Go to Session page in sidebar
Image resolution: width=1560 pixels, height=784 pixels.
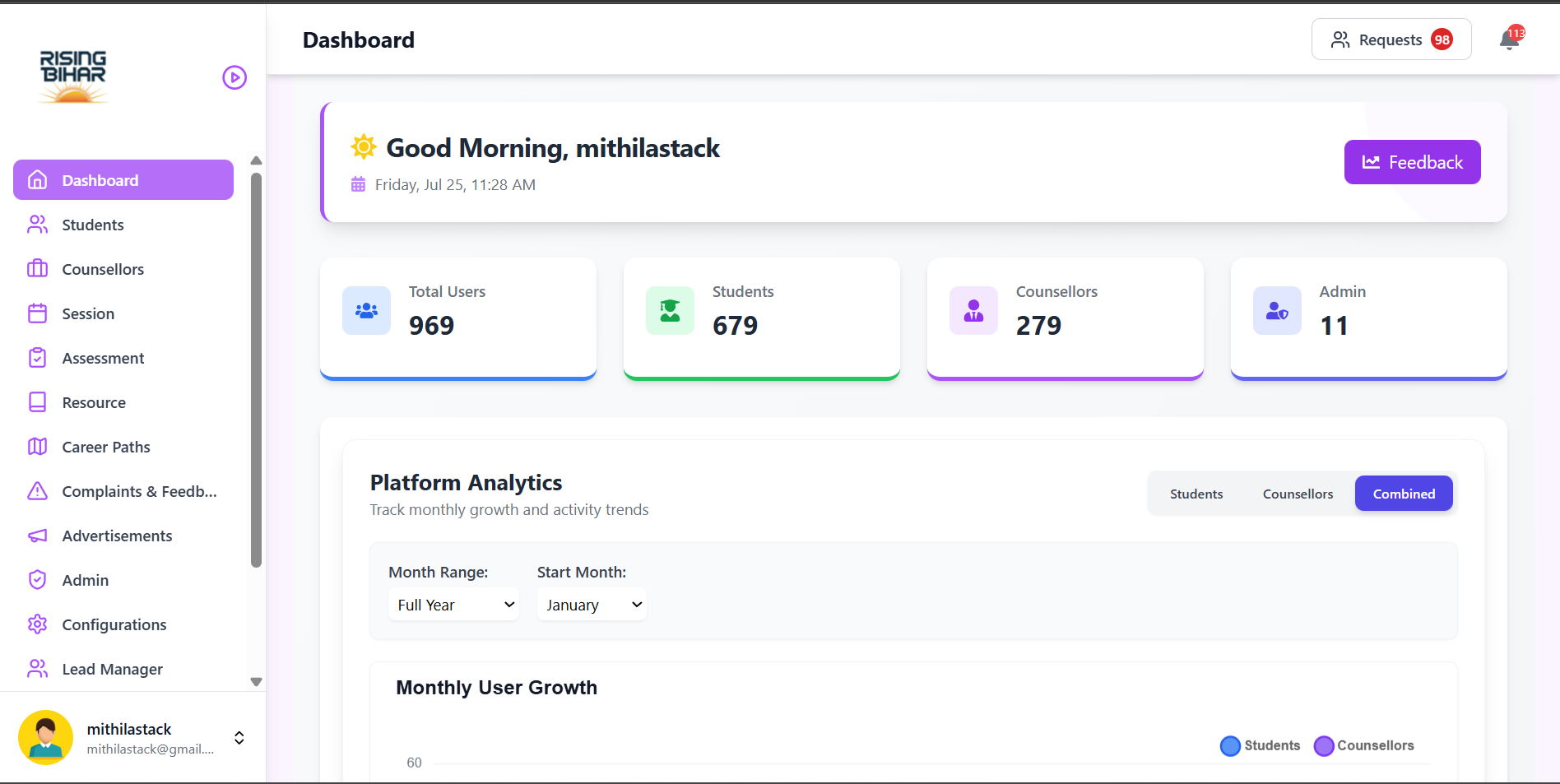pyautogui.click(x=123, y=313)
